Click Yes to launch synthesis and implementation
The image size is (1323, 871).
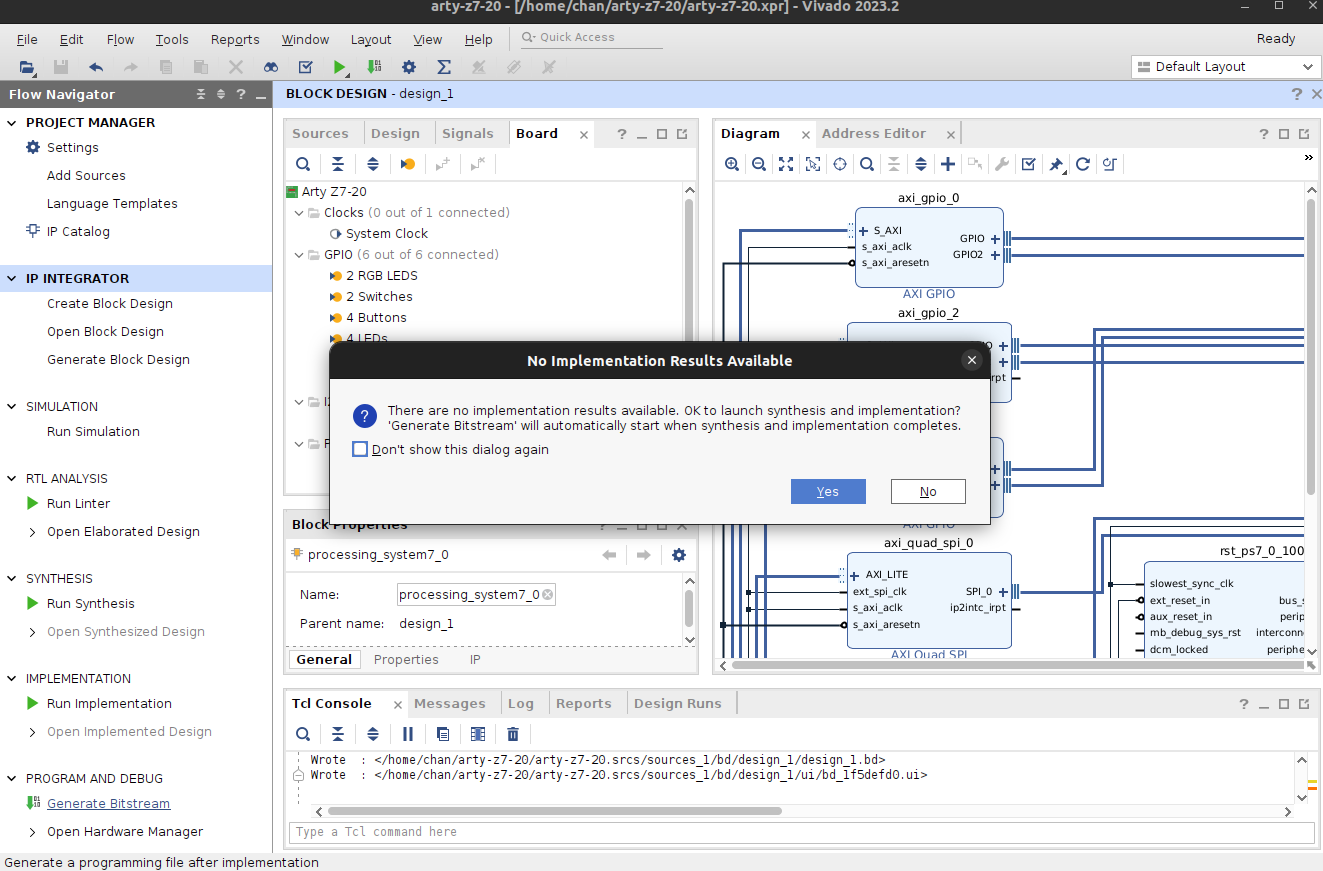tap(828, 492)
